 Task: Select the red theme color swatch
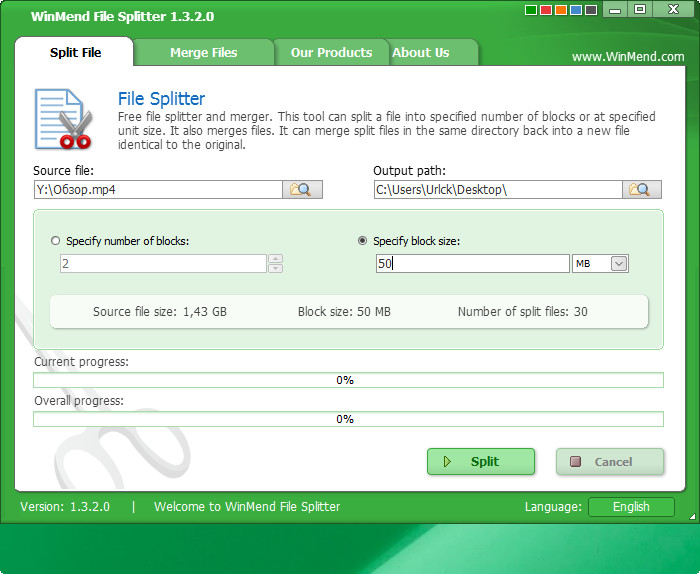coord(546,10)
